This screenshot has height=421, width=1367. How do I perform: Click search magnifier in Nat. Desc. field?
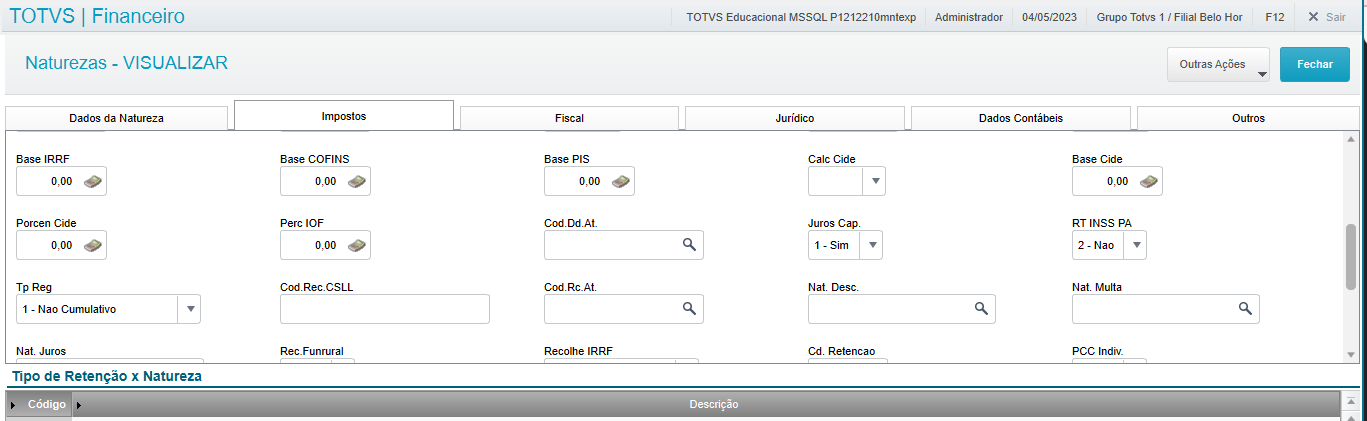pyautogui.click(x=982, y=309)
